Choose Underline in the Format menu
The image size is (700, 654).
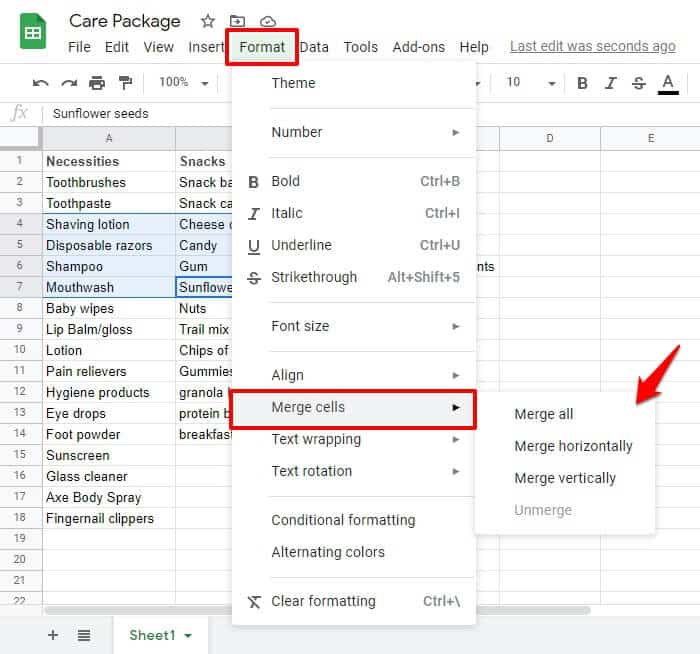pos(354,245)
